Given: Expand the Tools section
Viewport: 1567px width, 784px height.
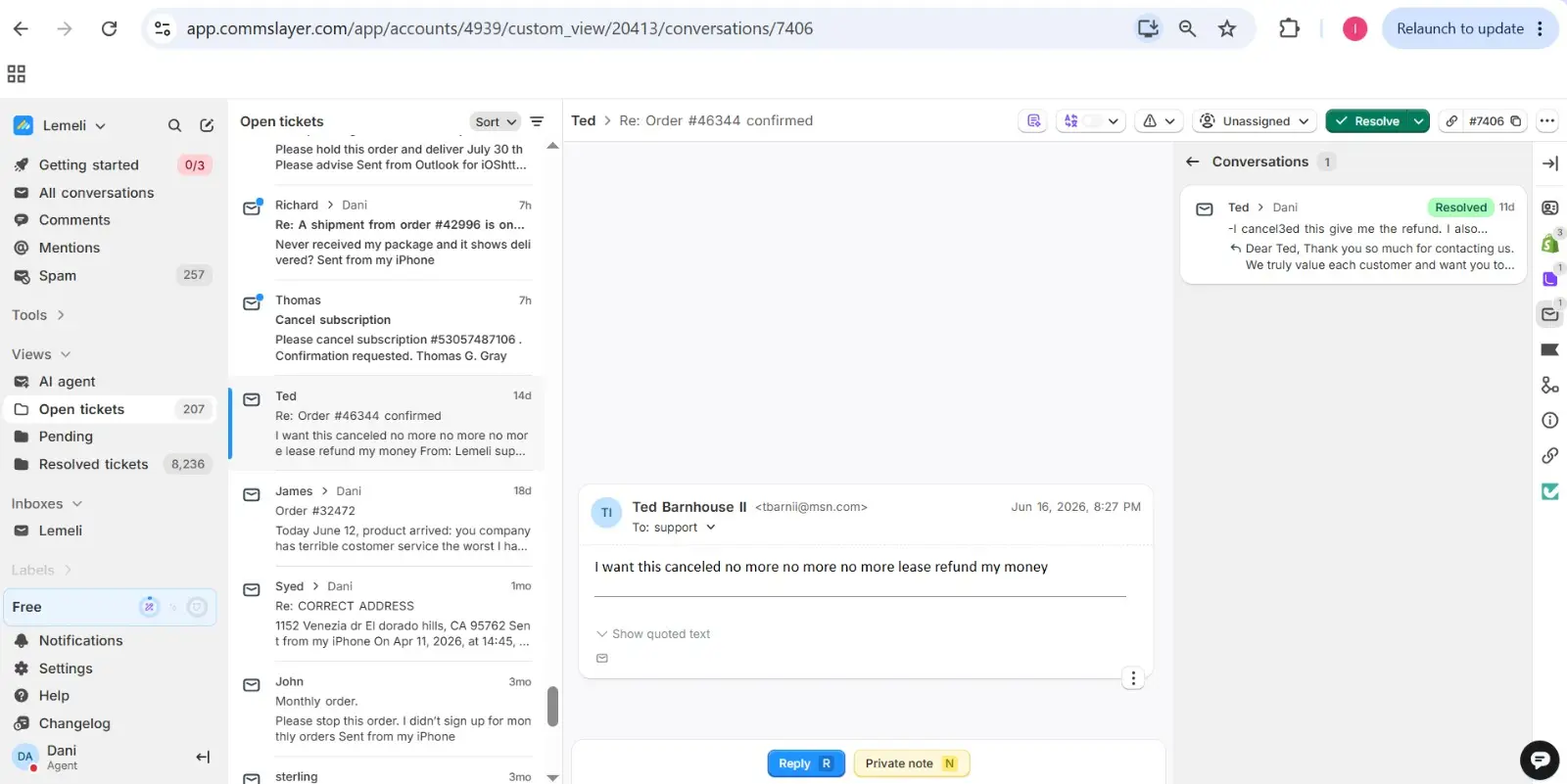Looking at the screenshot, I should 38,315.
